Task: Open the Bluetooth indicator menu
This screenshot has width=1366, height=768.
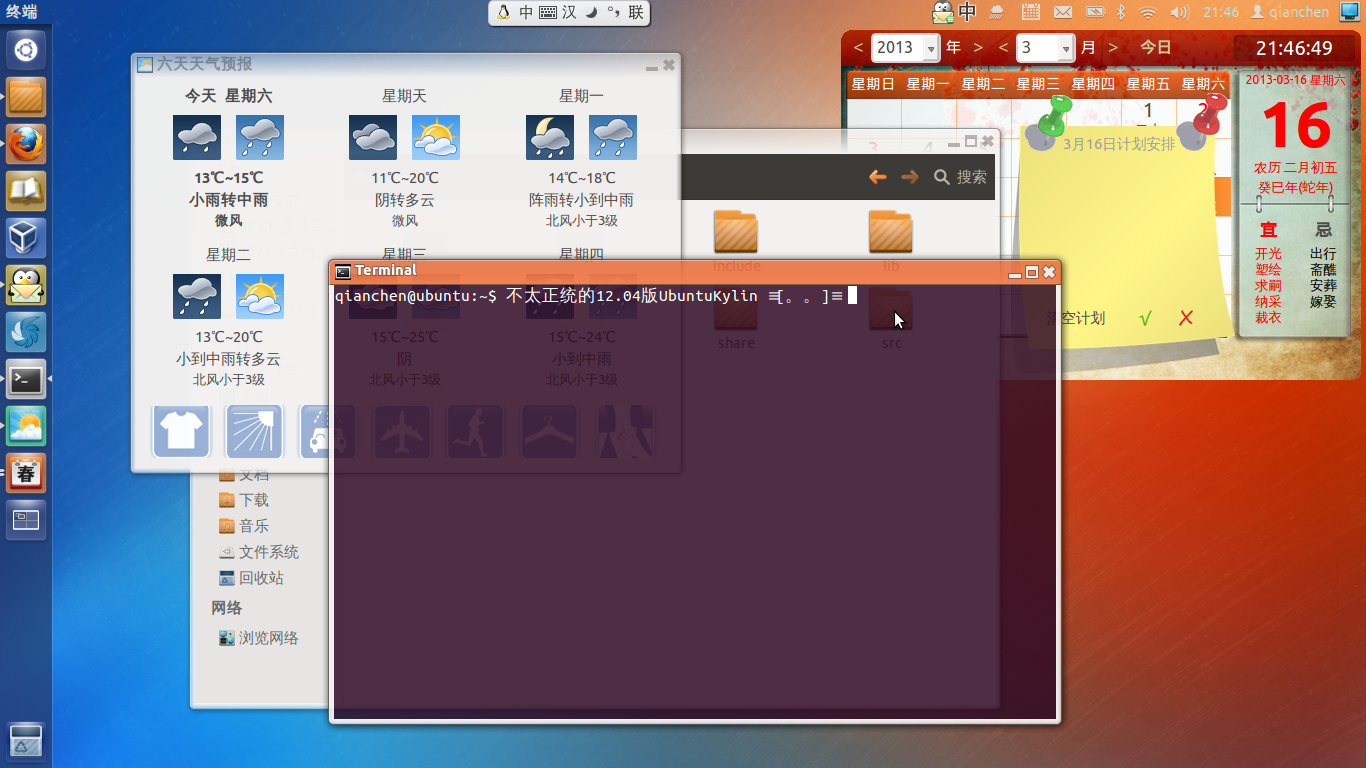Action: [x=1121, y=12]
